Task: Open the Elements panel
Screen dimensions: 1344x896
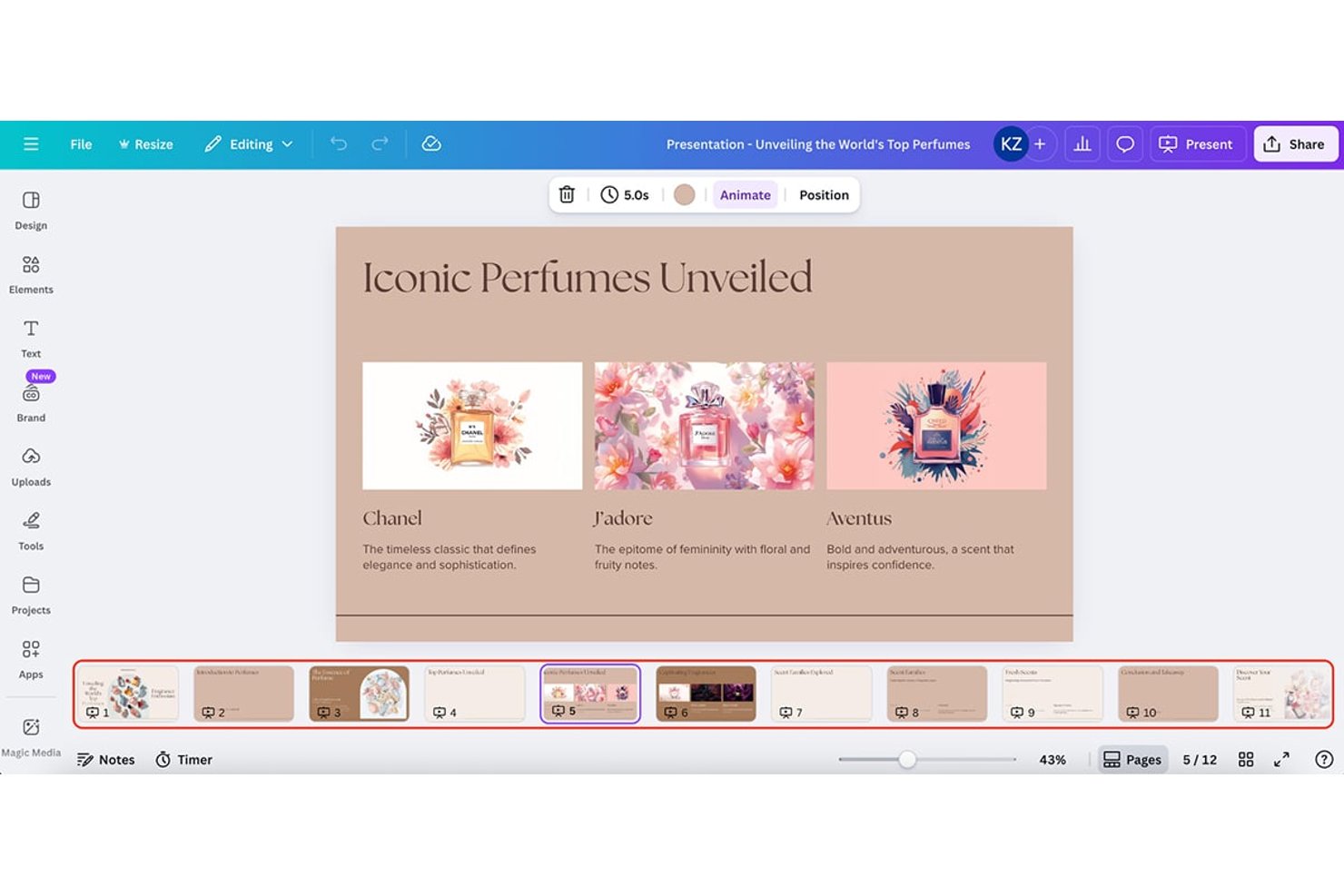Action: (31, 275)
